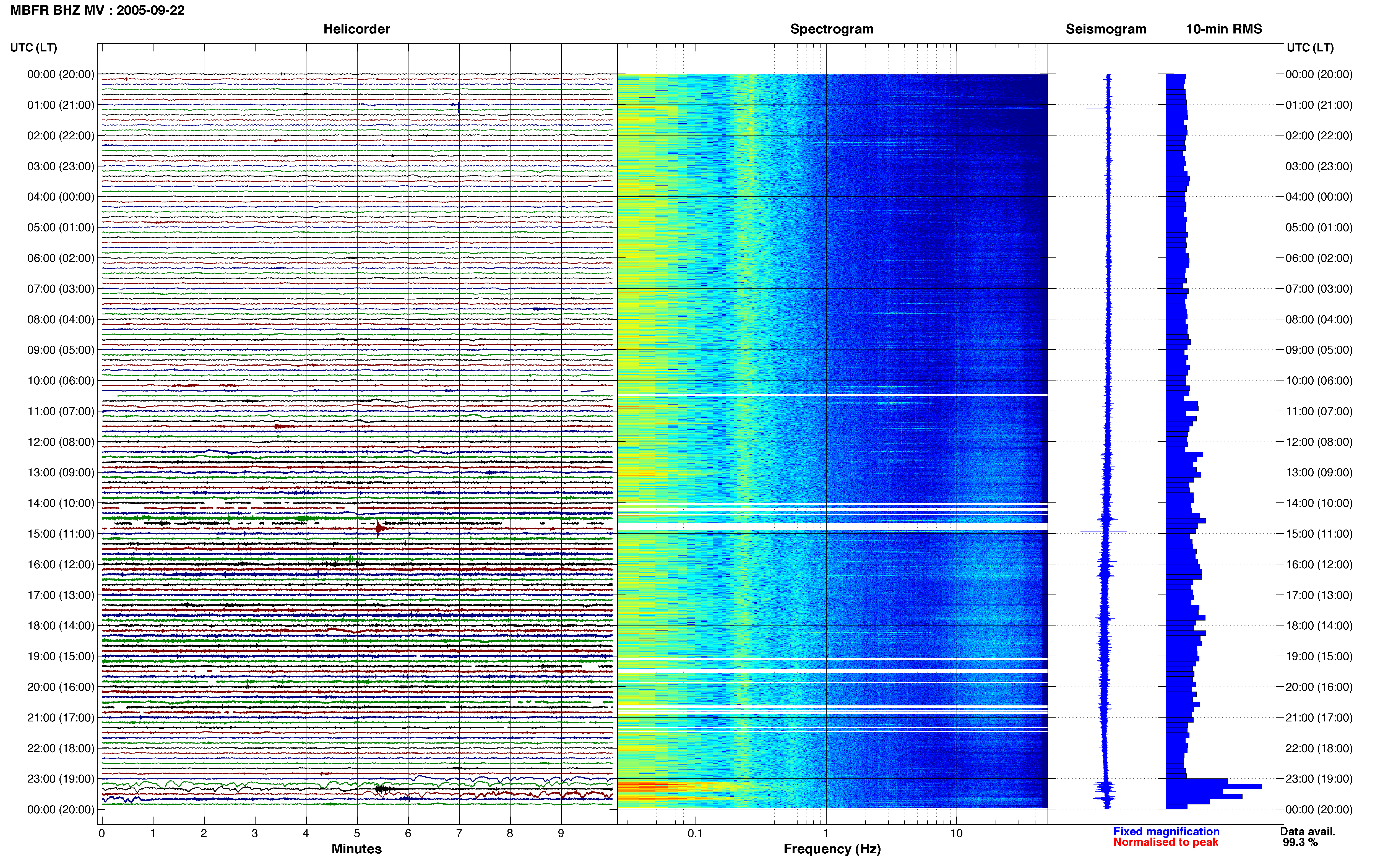Select the Spectrogram panel heading
Screen dimensions: 1388x868
click(x=832, y=29)
